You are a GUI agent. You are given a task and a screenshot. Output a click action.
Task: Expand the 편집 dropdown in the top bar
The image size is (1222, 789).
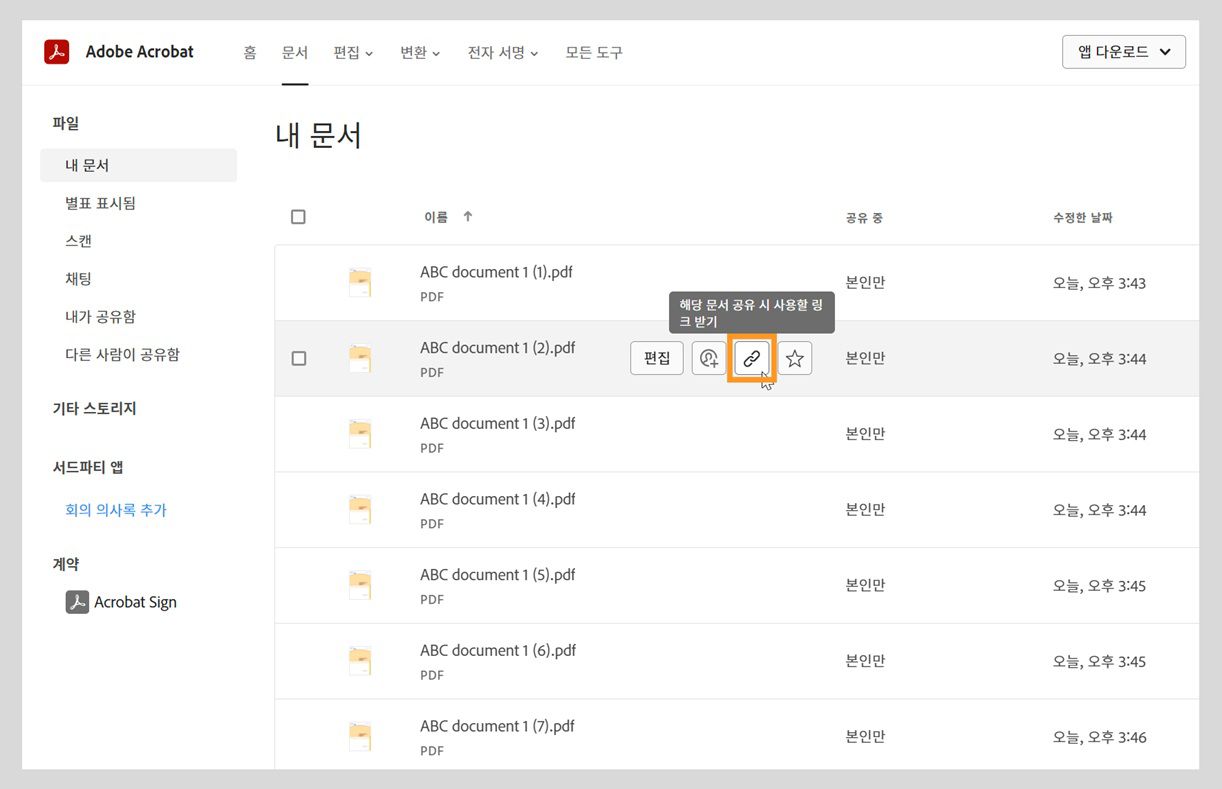353,53
